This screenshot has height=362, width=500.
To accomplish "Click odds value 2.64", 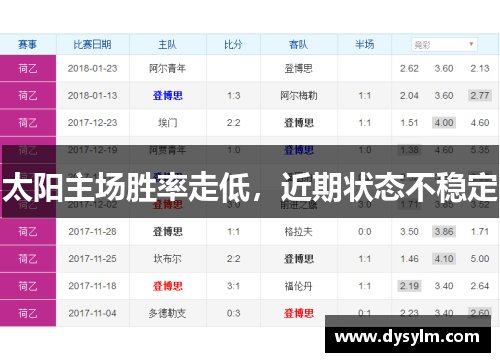I will [480, 286].
